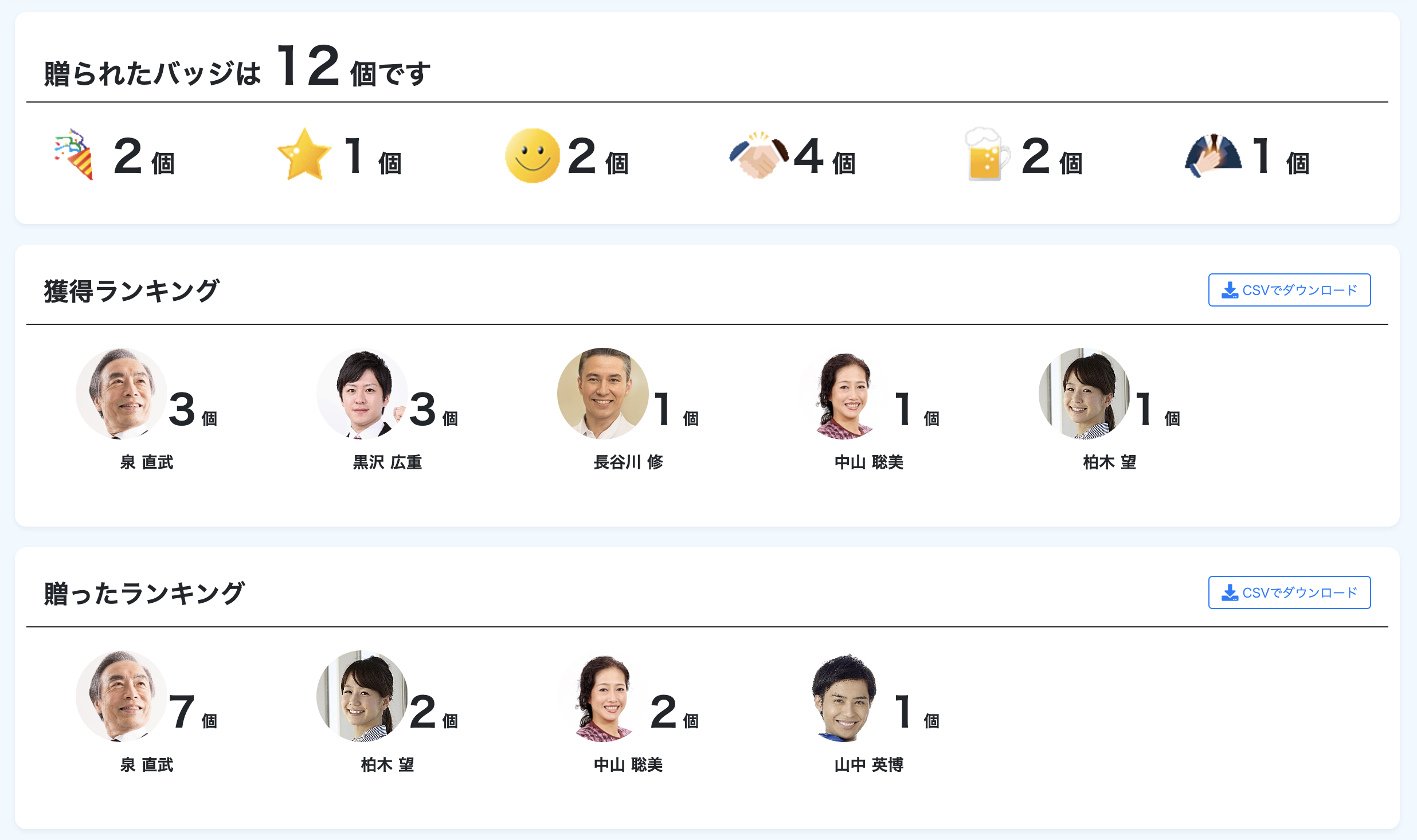Click the smiley face badge icon

click(532, 155)
